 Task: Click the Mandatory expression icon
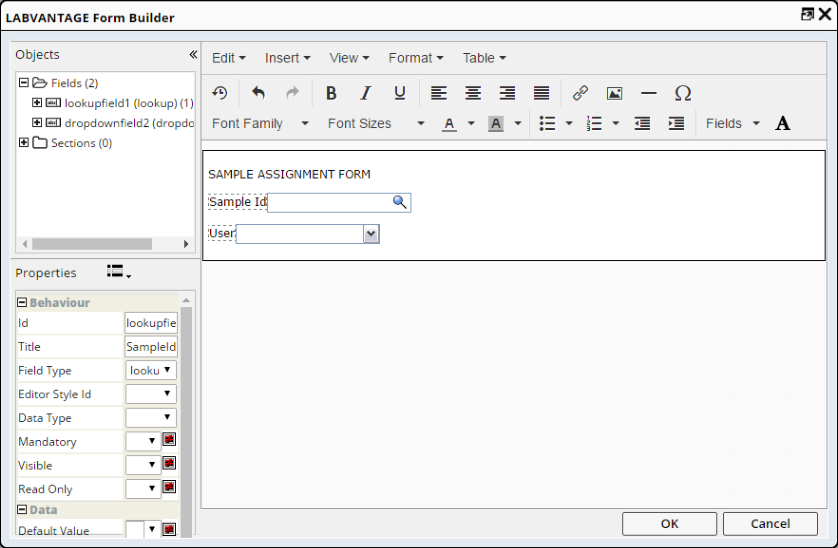click(x=169, y=439)
